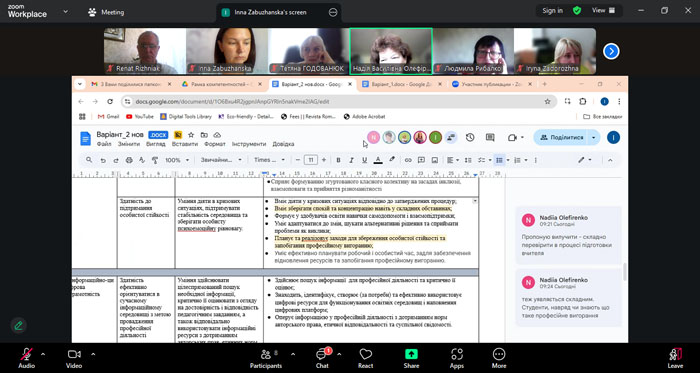Click the Поділитися share button
This screenshot has width=700, height=373.
(562, 137)
